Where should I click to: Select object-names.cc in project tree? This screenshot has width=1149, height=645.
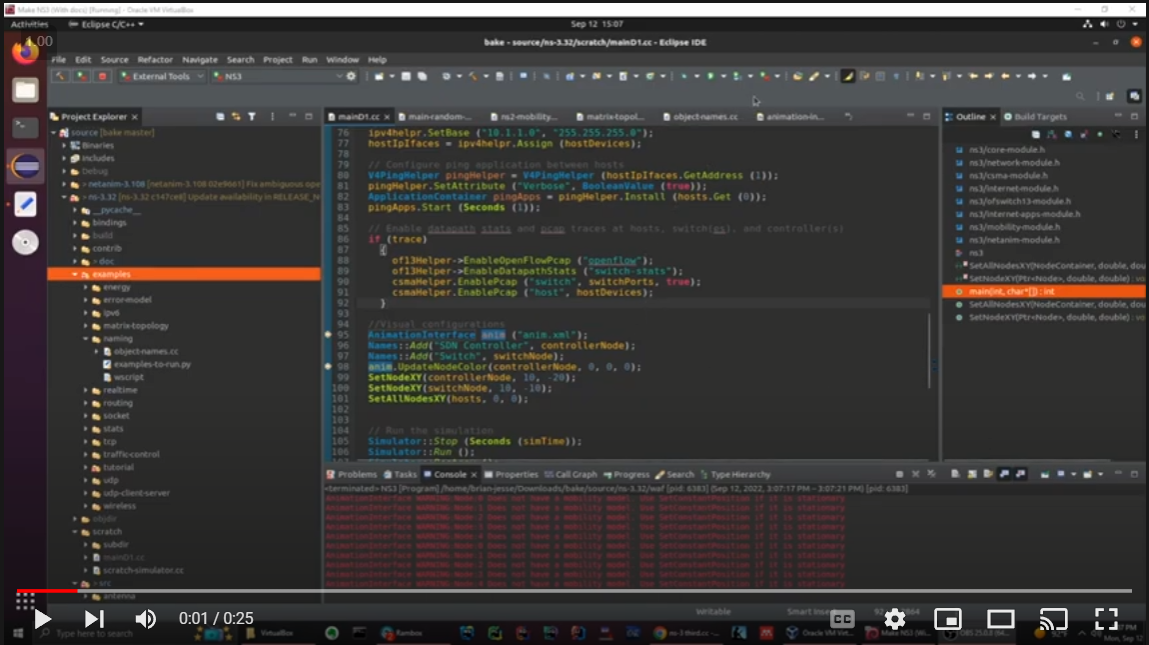[145, 351]
